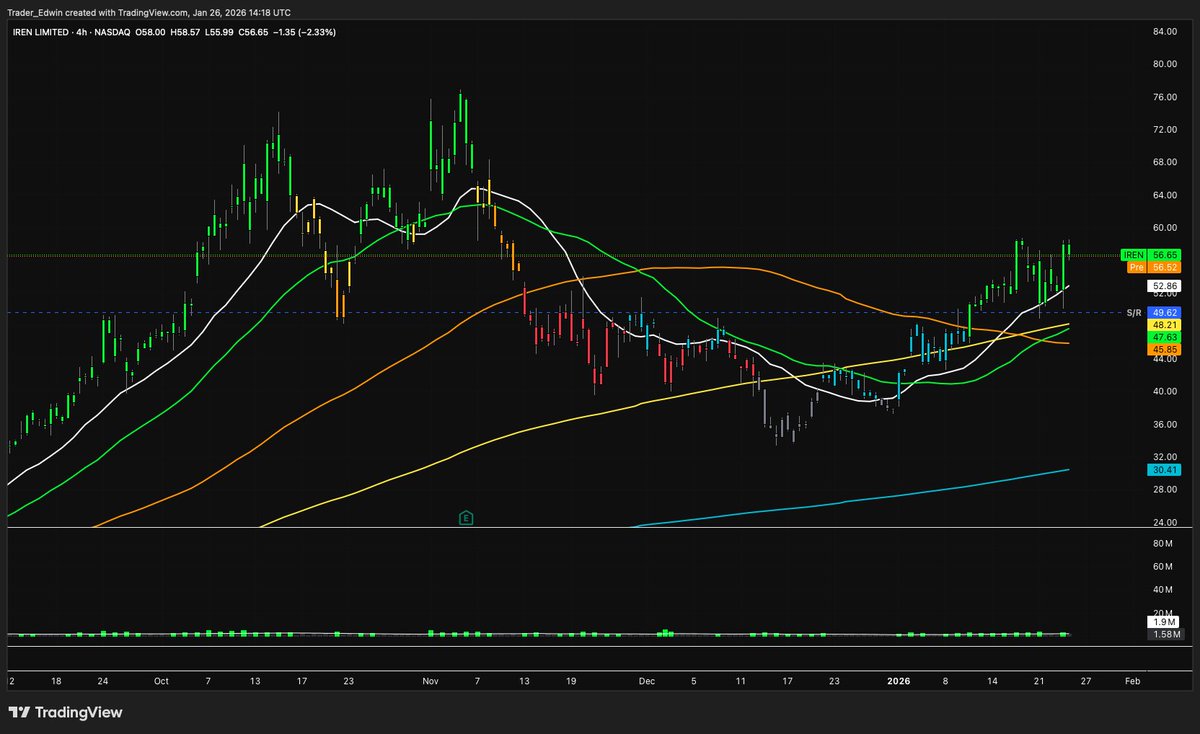Viewport: 1200px width, 734px height.
Task: Click the Feb label on time axis
Action: [x=1131, y=680]
